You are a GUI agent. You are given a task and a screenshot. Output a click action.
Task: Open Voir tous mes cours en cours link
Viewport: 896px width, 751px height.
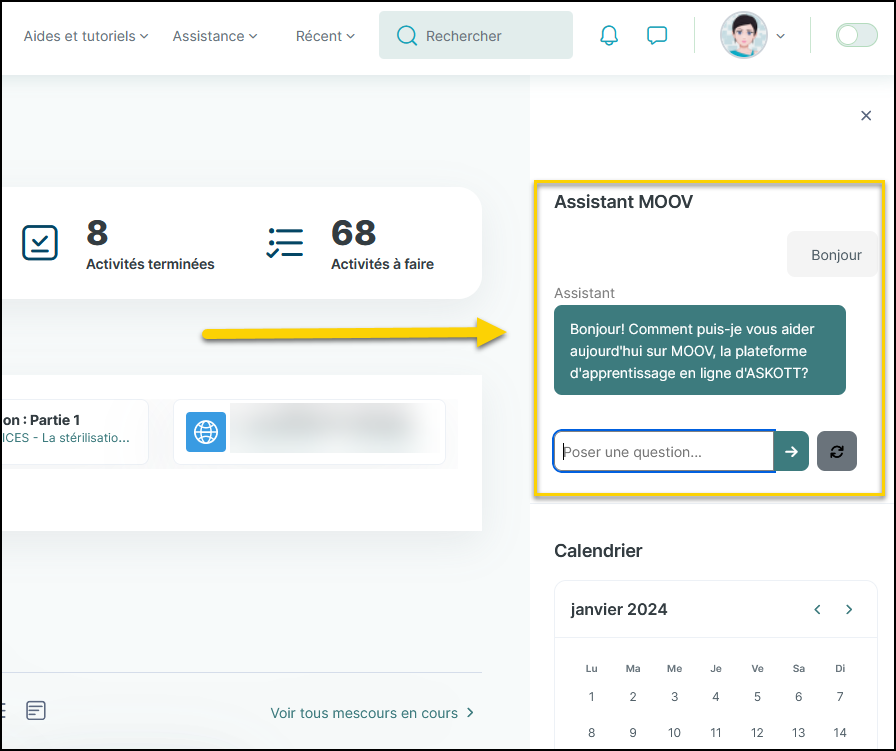coord(372,713)
